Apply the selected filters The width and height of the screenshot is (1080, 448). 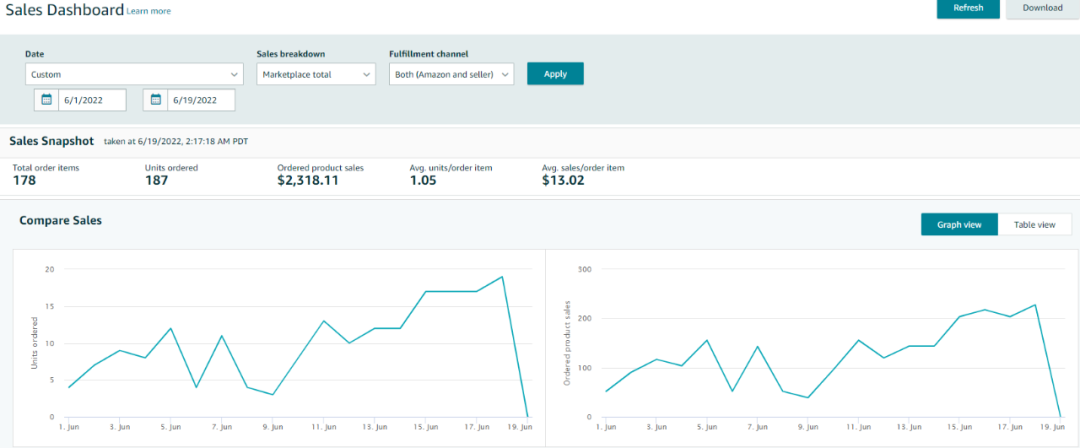(555, 74)
